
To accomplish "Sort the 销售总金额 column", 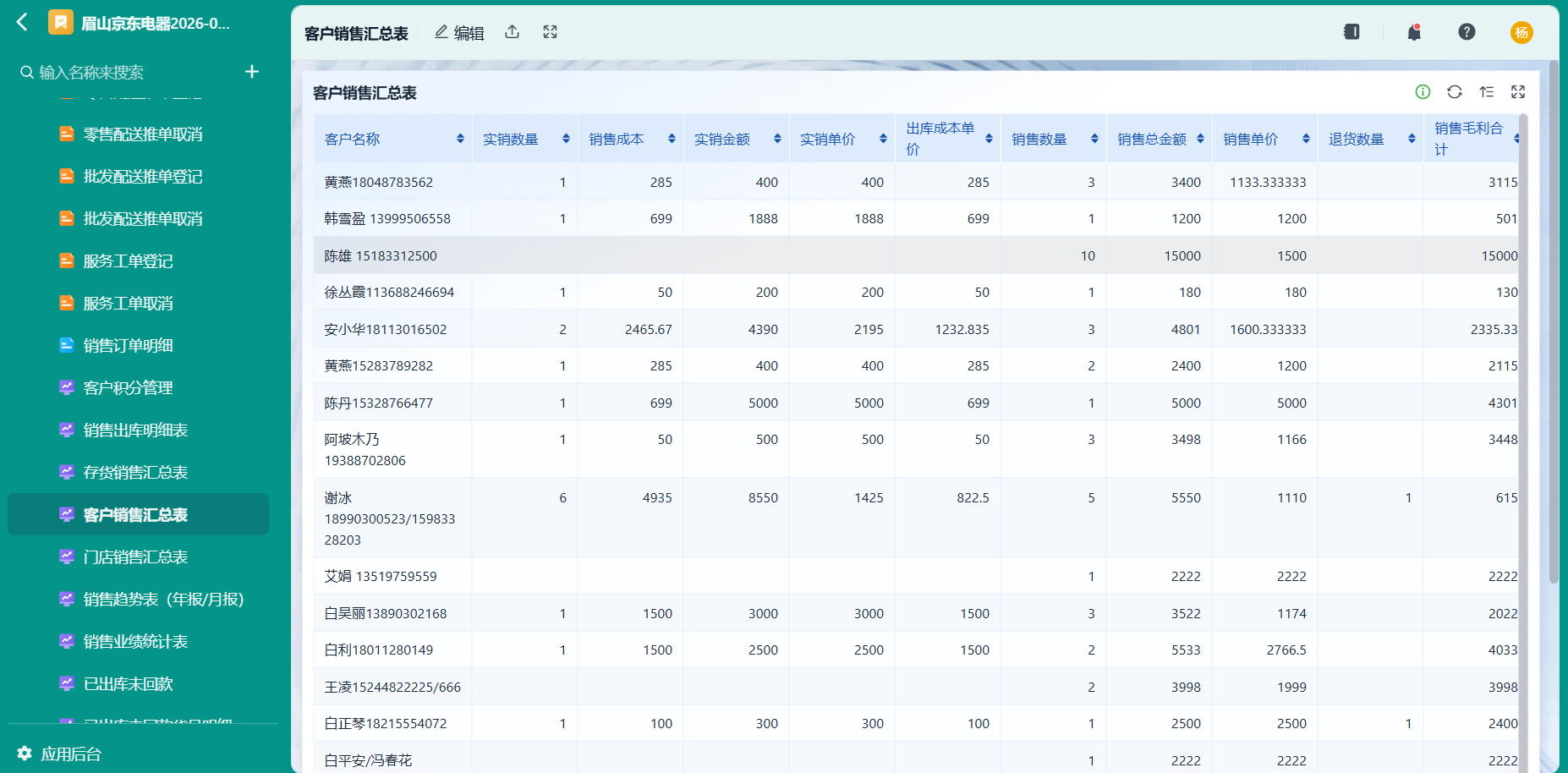I will 1200,139.
